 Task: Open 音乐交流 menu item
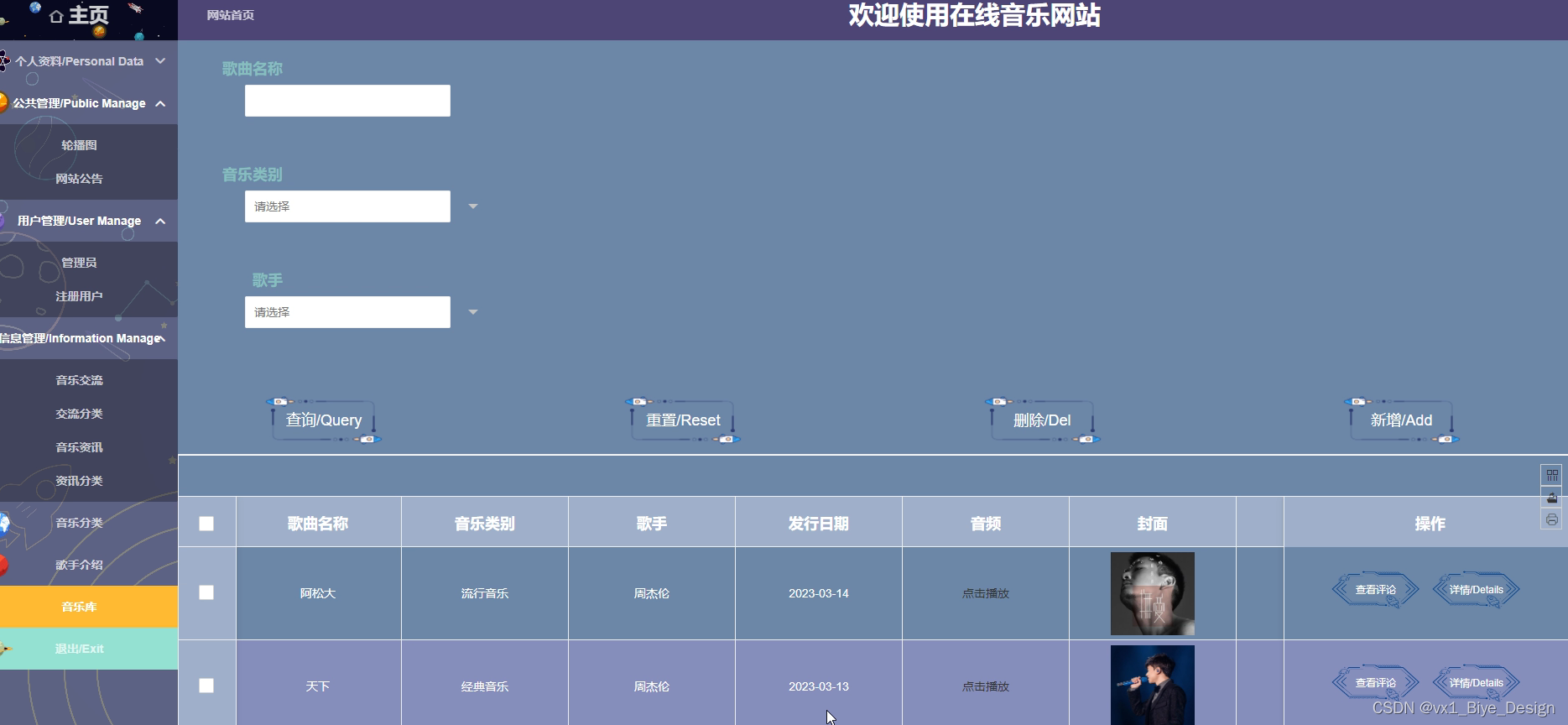tap(79, 380)
